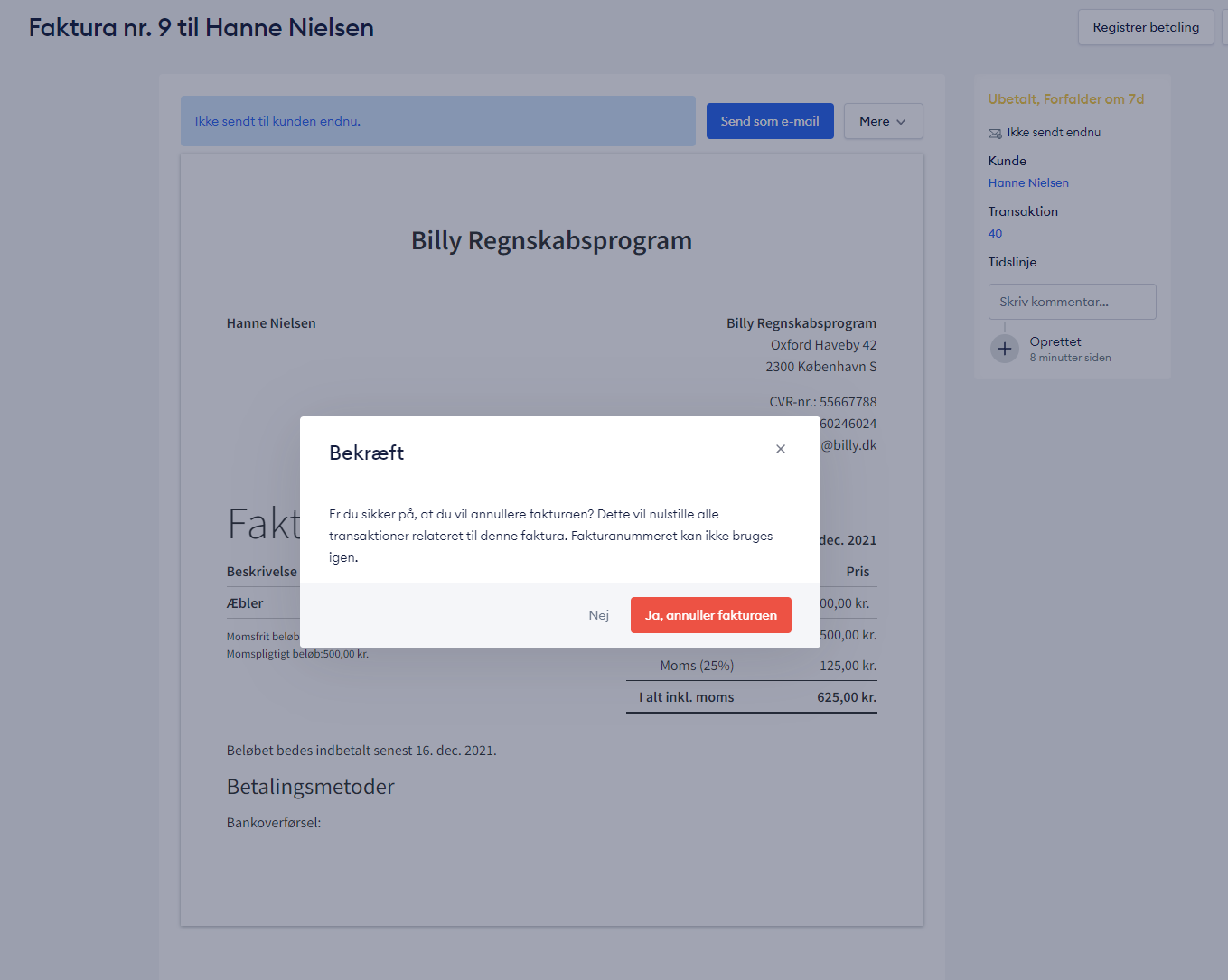Open the 'Mere' dropdown menu
Image resolution: width=1228 pixels, height=980 pixels.
click(x=883, y=121)
